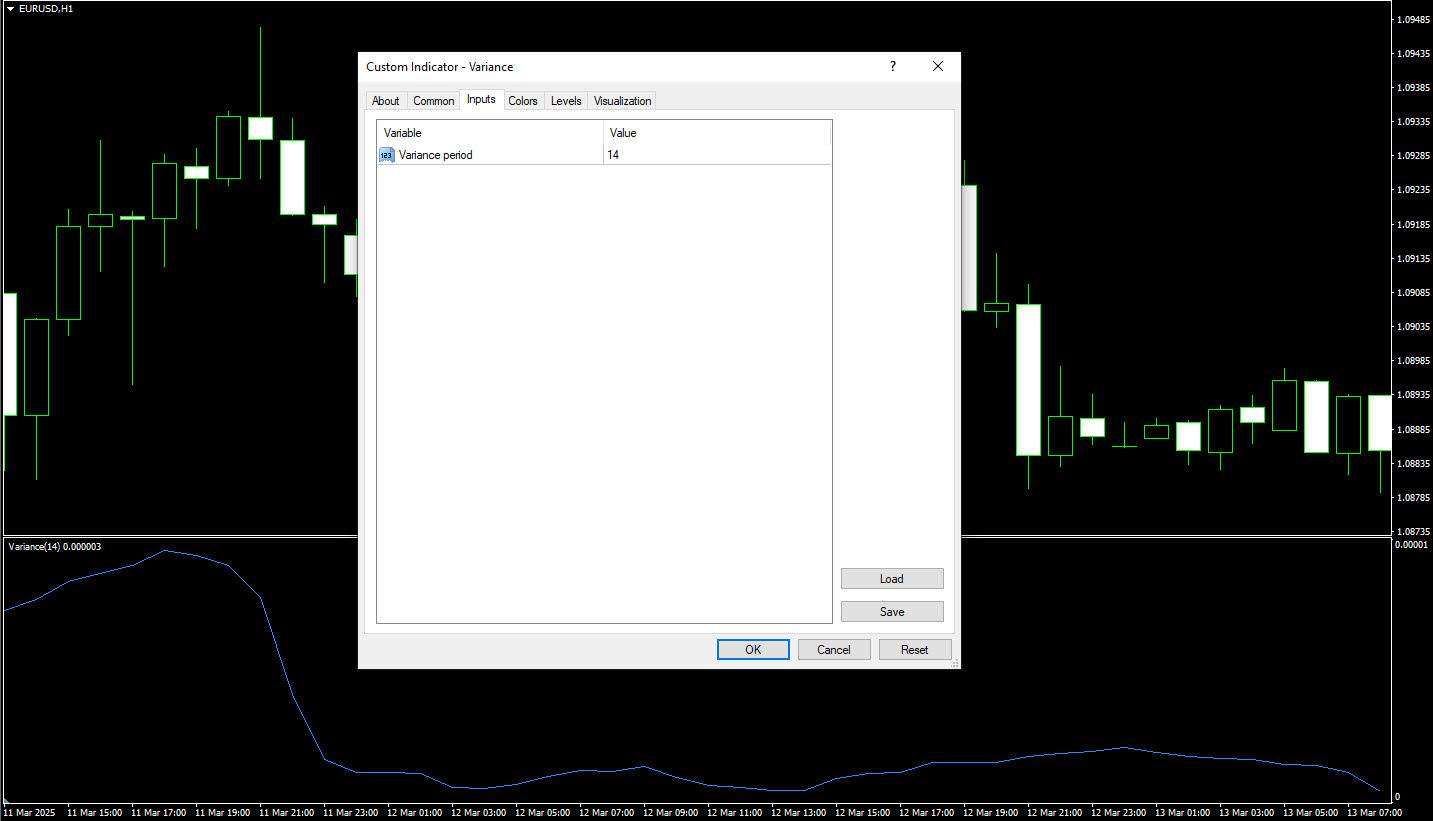Image resolution: width=1433 pixels, height=821 pixels.
Task: Click the Cancel button
Action: click(x=834, y=650)
